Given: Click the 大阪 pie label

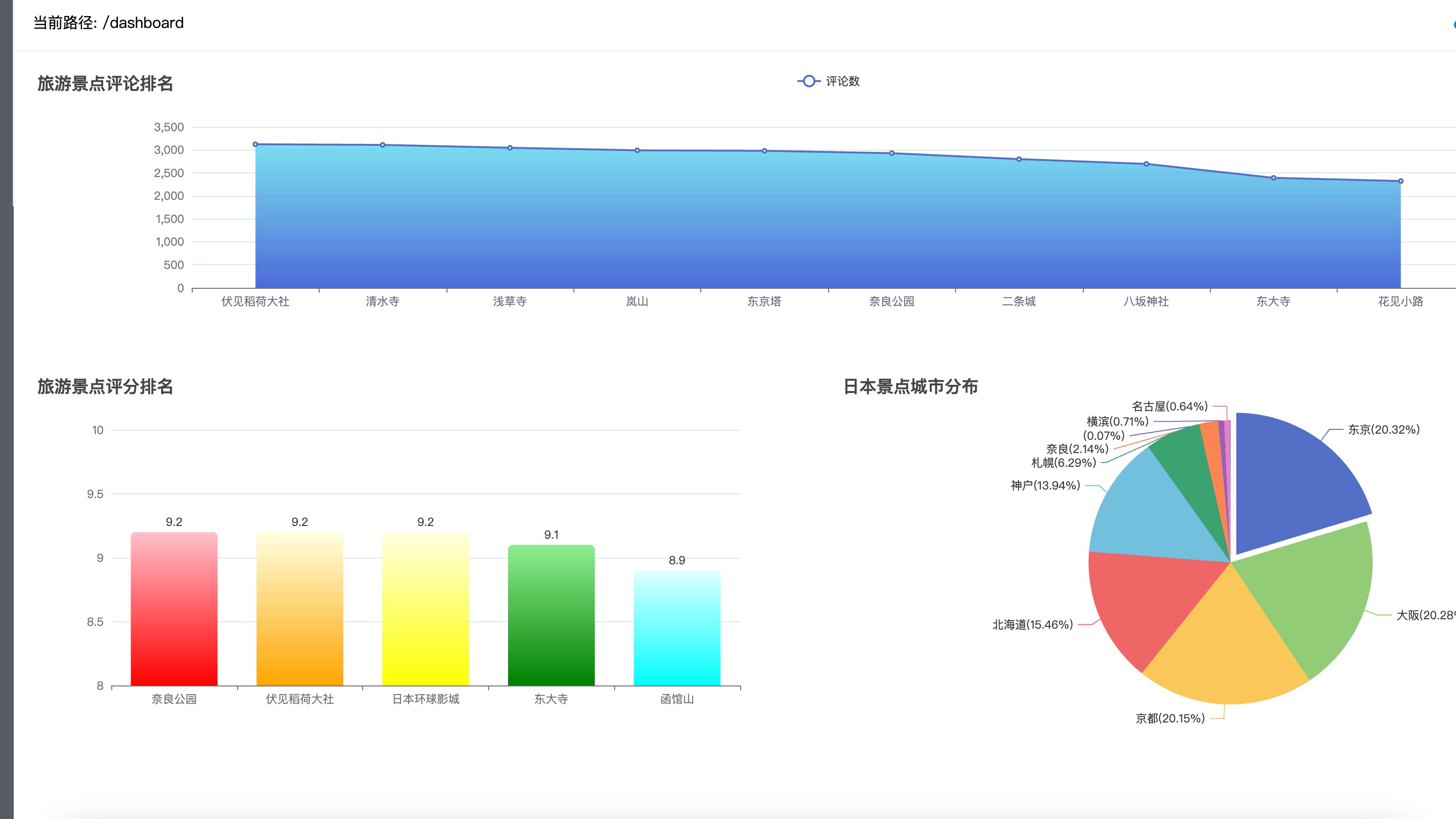Looking at the screenshot, I should point(1426,615).
